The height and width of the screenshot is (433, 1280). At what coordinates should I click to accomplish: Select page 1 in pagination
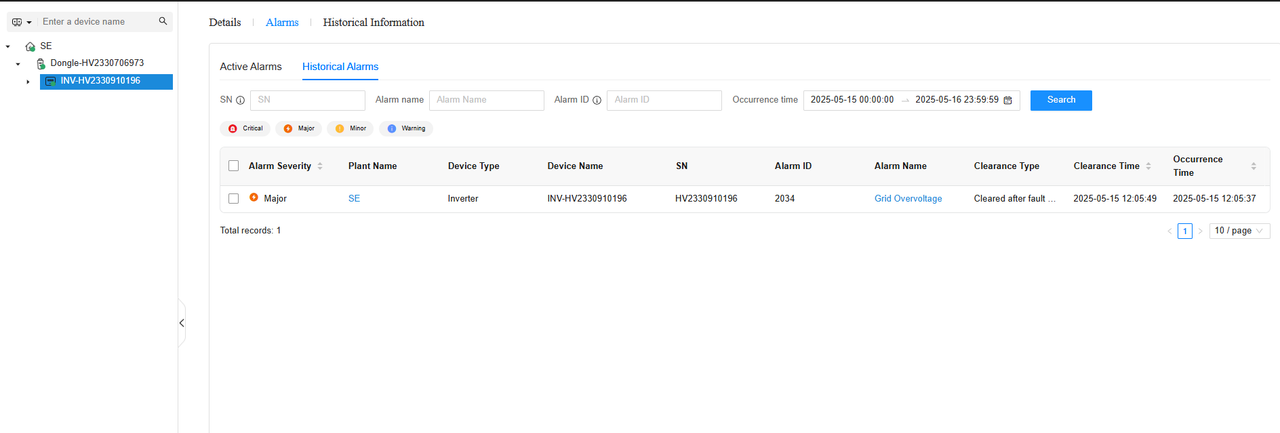pos(1185,231)
